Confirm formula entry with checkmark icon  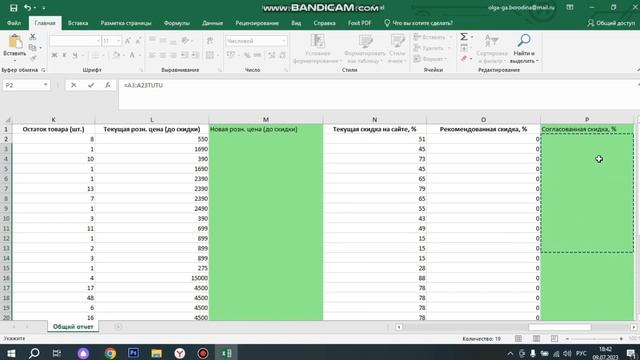point(91,85)
